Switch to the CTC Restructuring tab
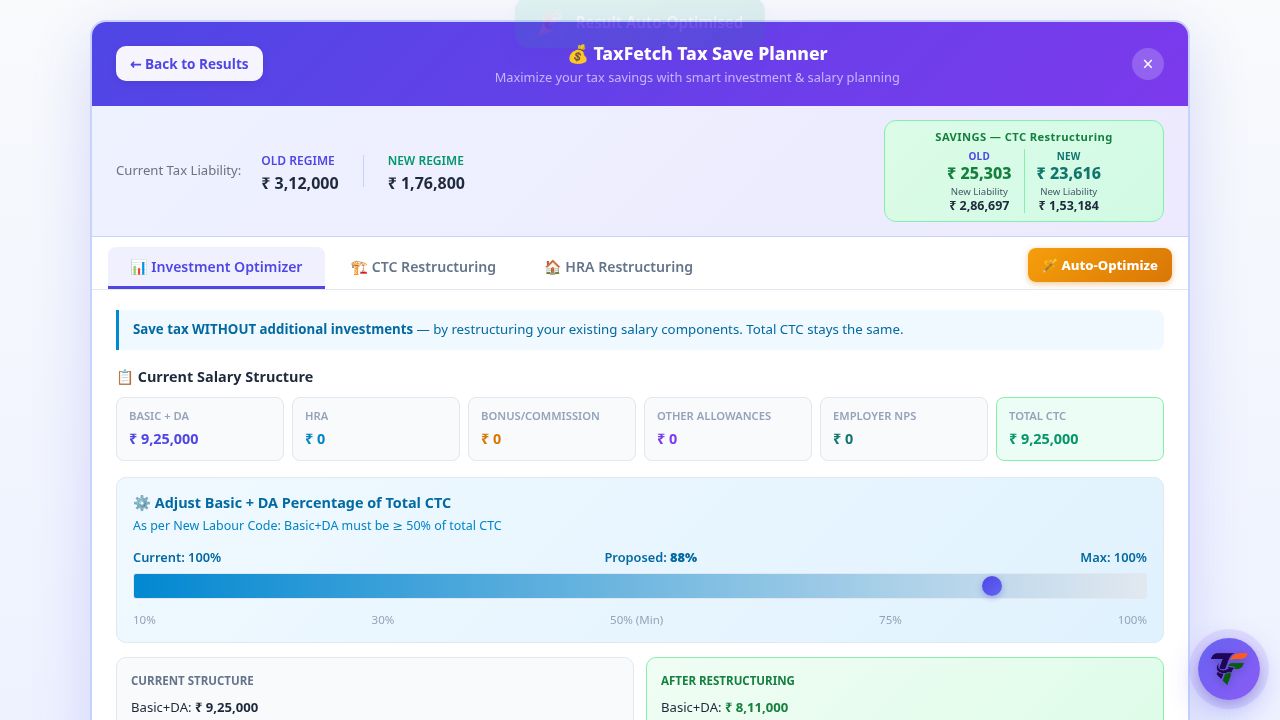 [423, 267]
